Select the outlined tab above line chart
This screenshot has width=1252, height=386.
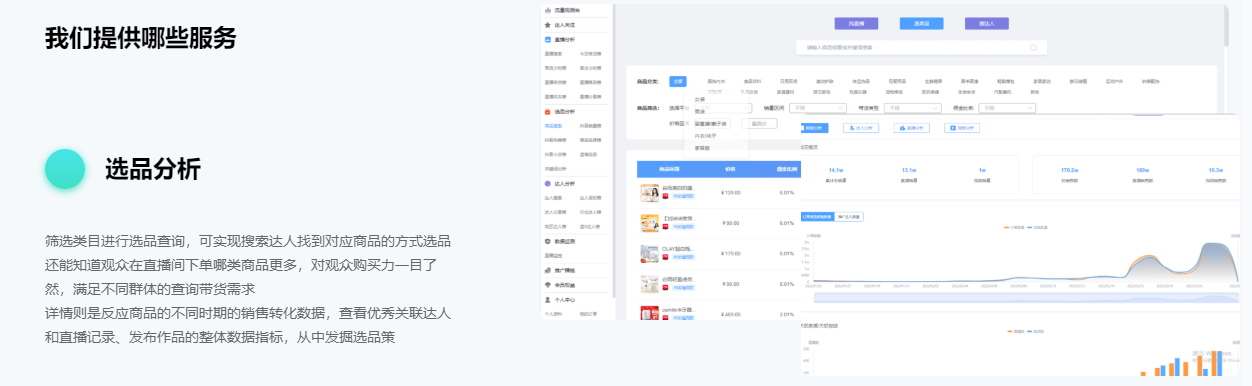[x=849, y=216]
